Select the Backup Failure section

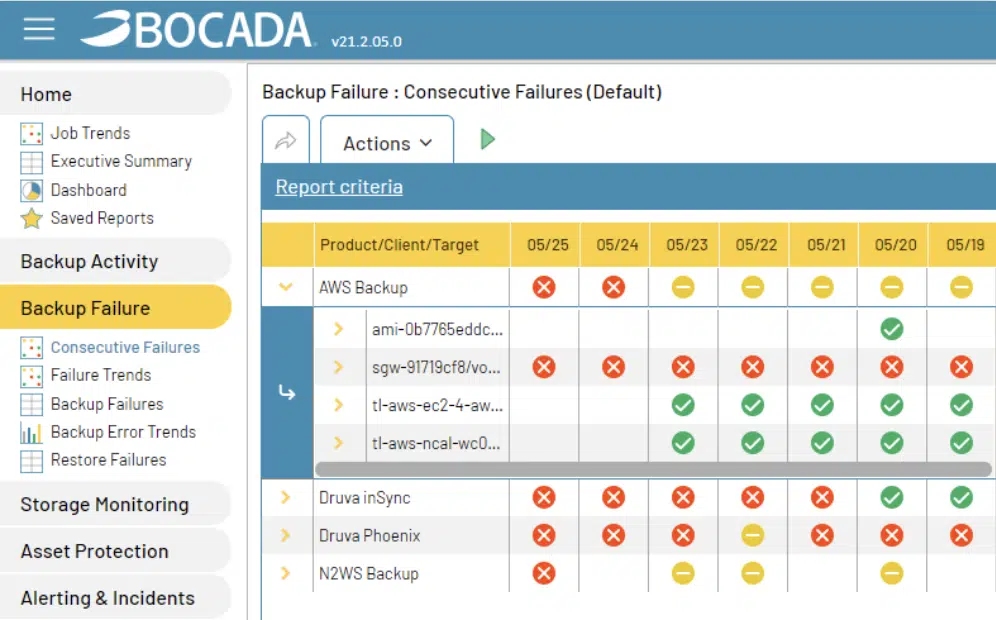tap(116, 308)
